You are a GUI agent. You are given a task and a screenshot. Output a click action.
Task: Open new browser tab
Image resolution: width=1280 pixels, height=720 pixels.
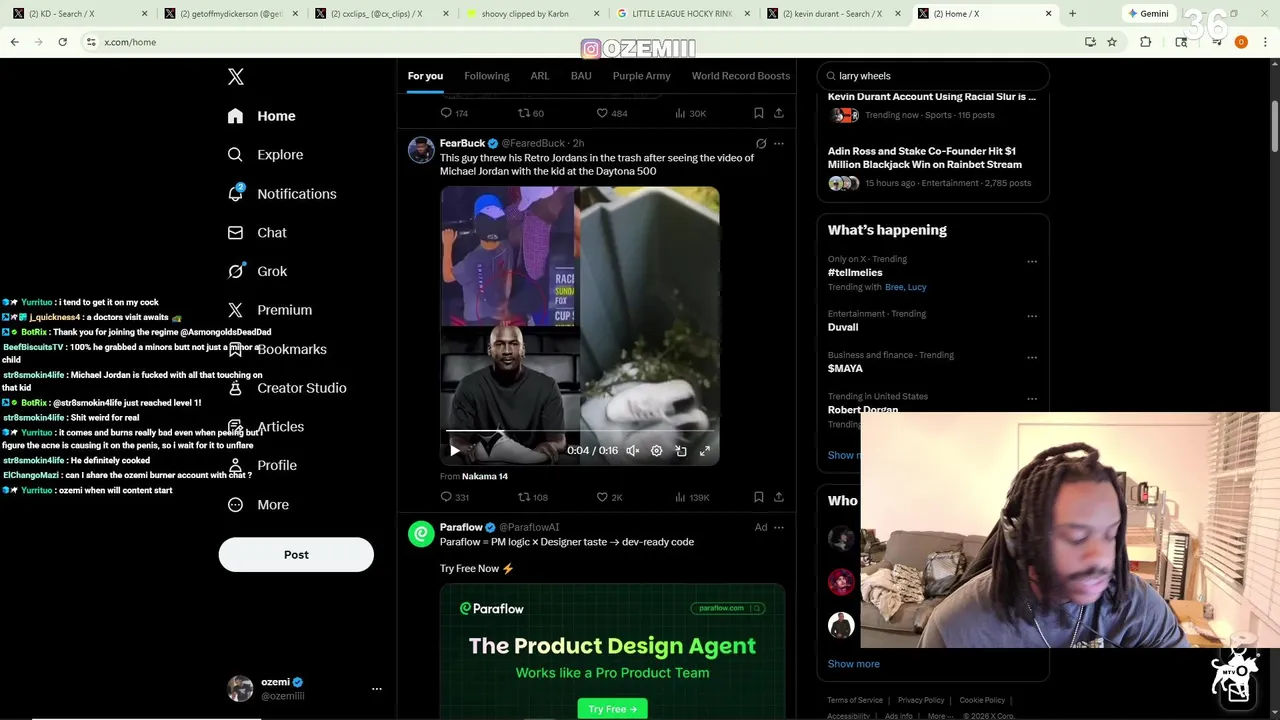1072,14
